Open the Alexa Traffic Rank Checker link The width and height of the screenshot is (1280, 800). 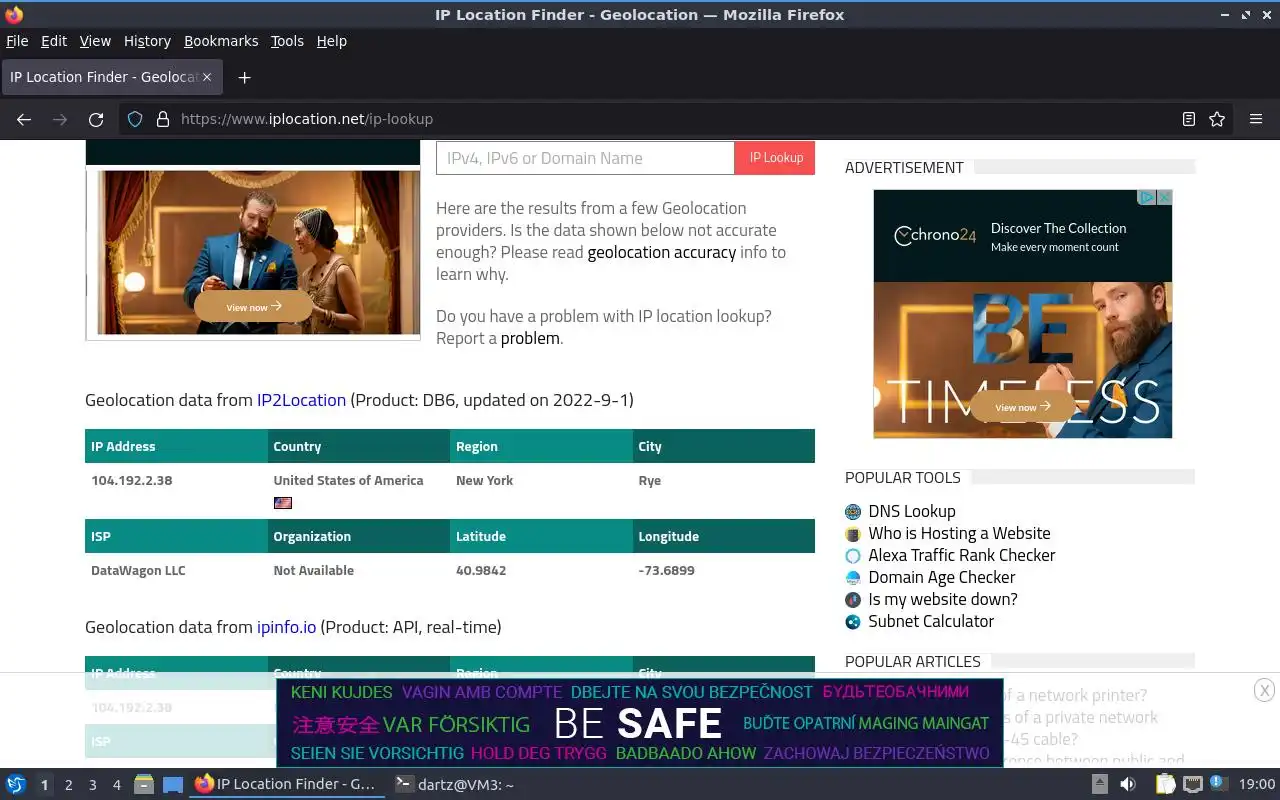tap(962, 555)
